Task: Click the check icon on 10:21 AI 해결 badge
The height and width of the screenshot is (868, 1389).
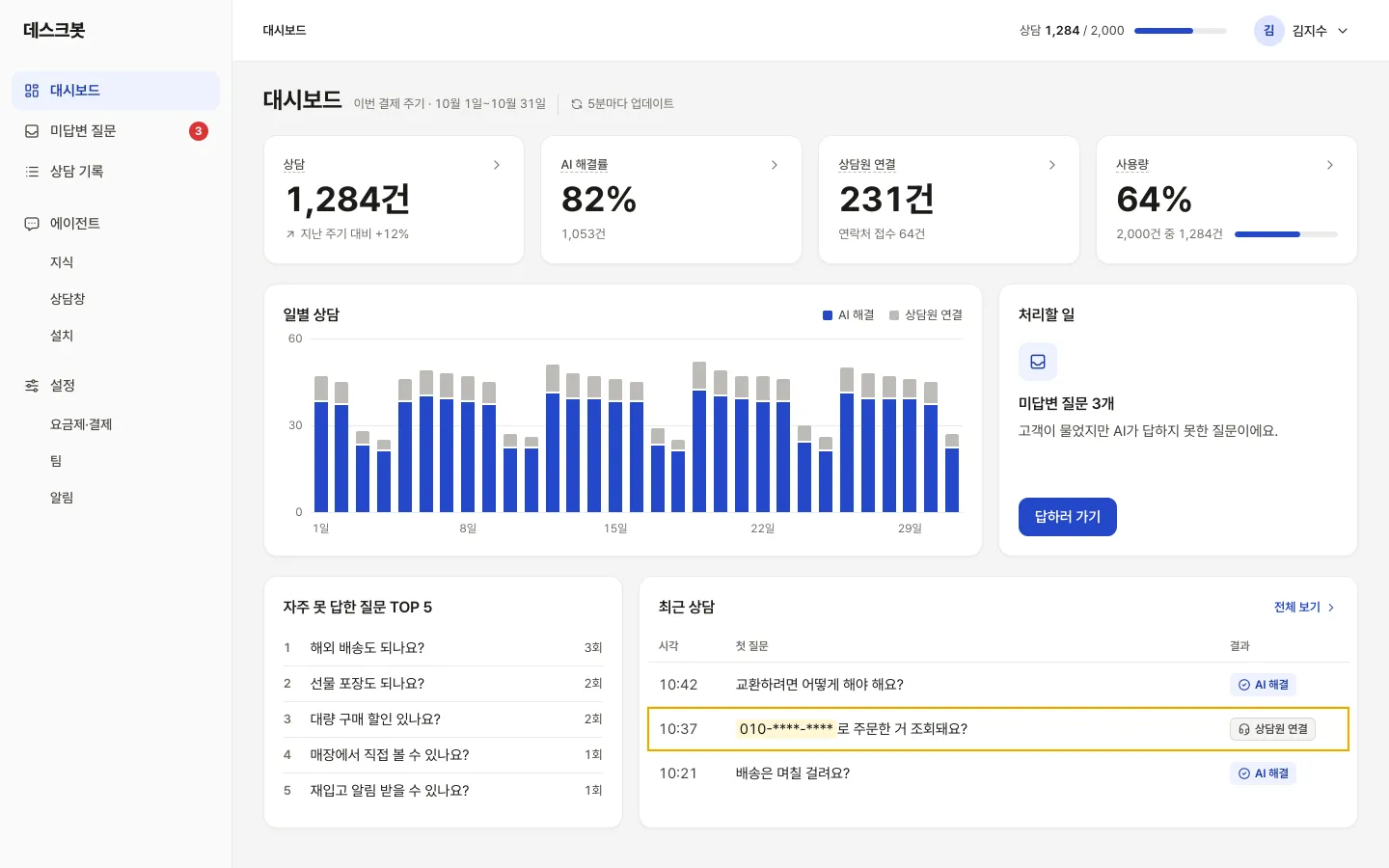Action: (1244, 773)
